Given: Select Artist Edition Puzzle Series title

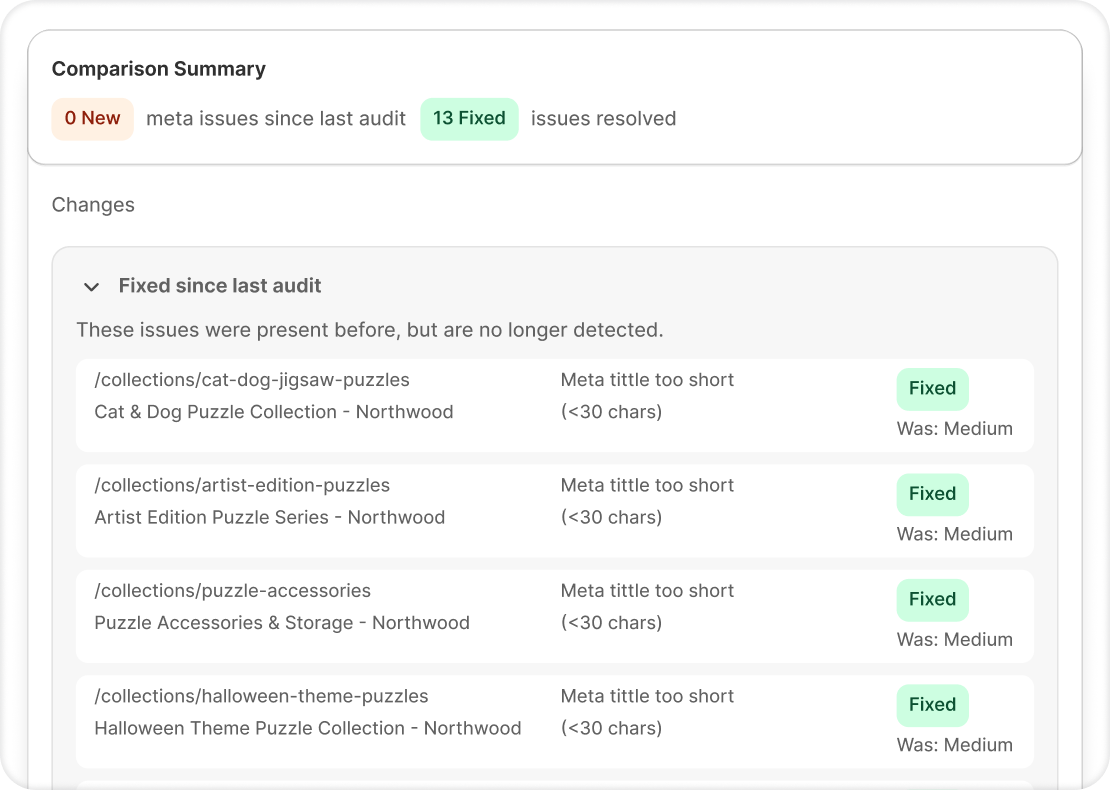Looking at the screenshot, I should coord(269,518).
